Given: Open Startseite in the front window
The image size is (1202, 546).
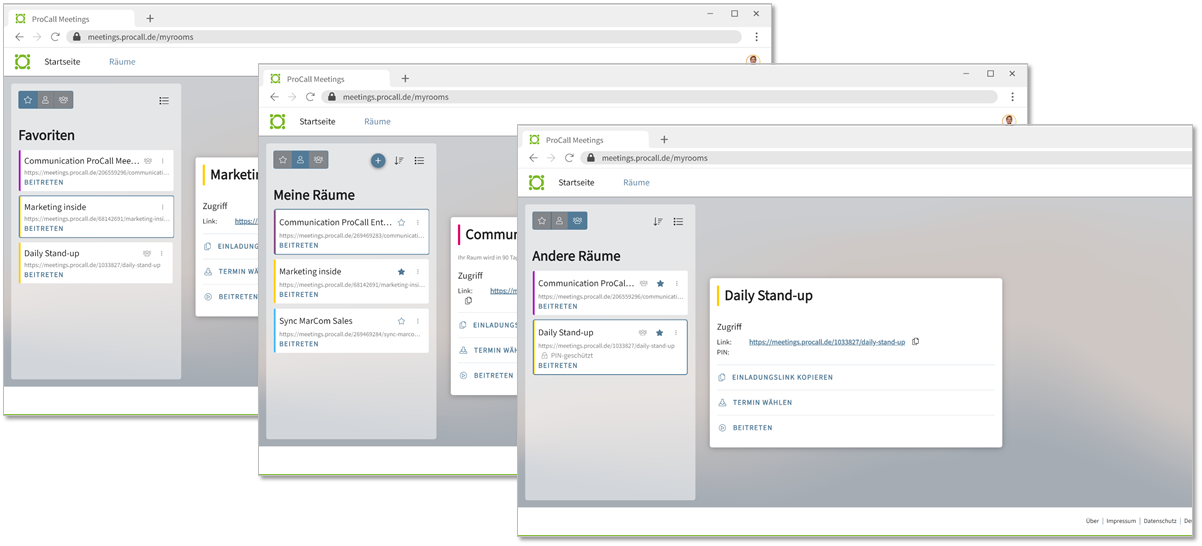Looking at the screenshot, I should [x=576, y=183].
